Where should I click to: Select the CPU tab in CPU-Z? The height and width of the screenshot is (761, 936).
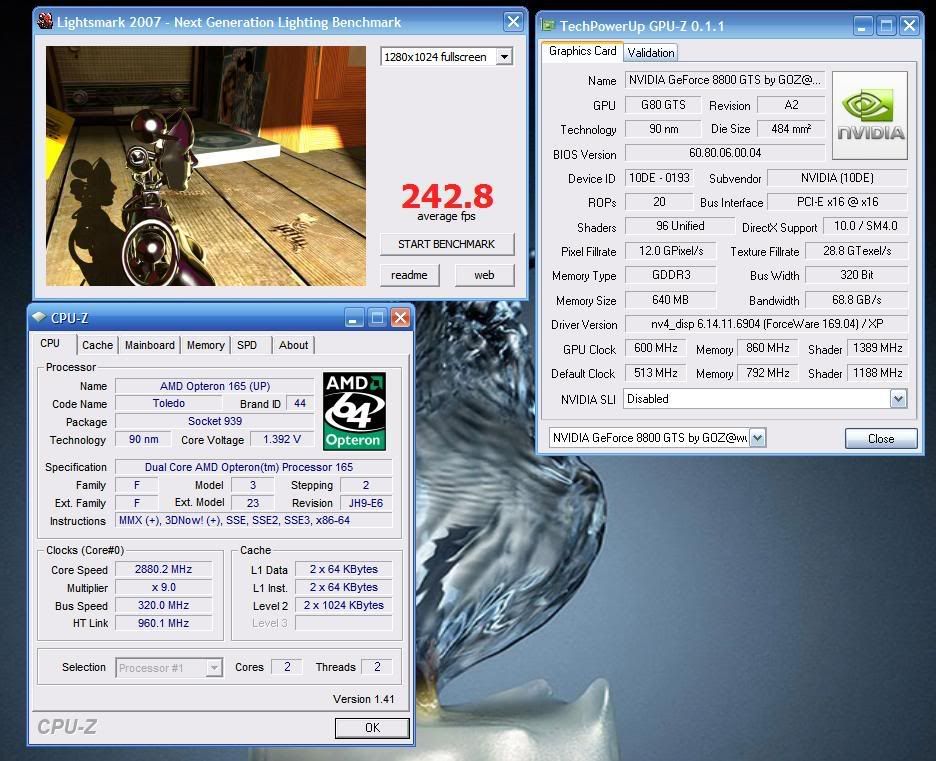click(50, 344)
